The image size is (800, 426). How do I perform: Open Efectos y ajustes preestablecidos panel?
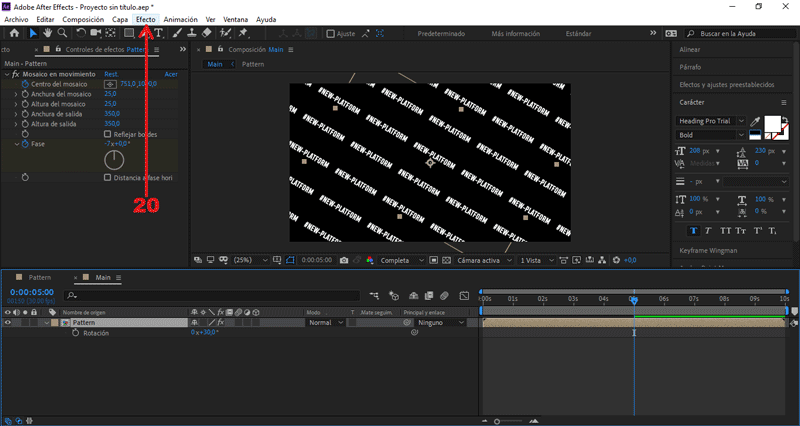tap(727, 85)
